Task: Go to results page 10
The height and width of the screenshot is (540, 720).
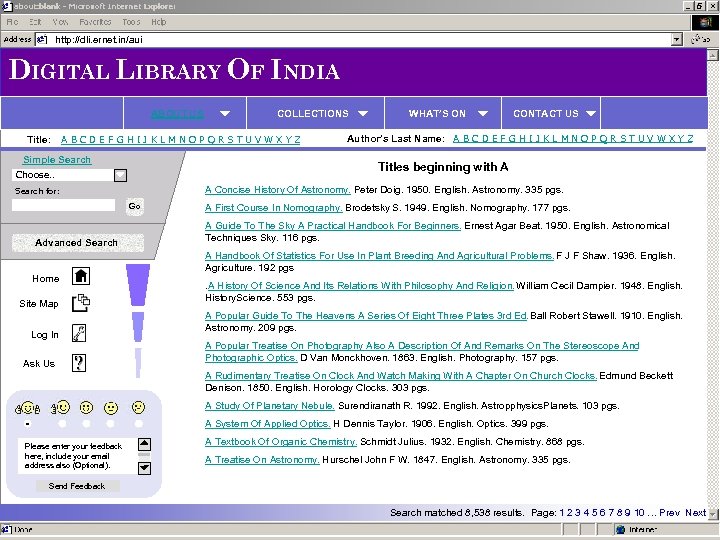Action: pyautogui.click(x=639, y=512)
